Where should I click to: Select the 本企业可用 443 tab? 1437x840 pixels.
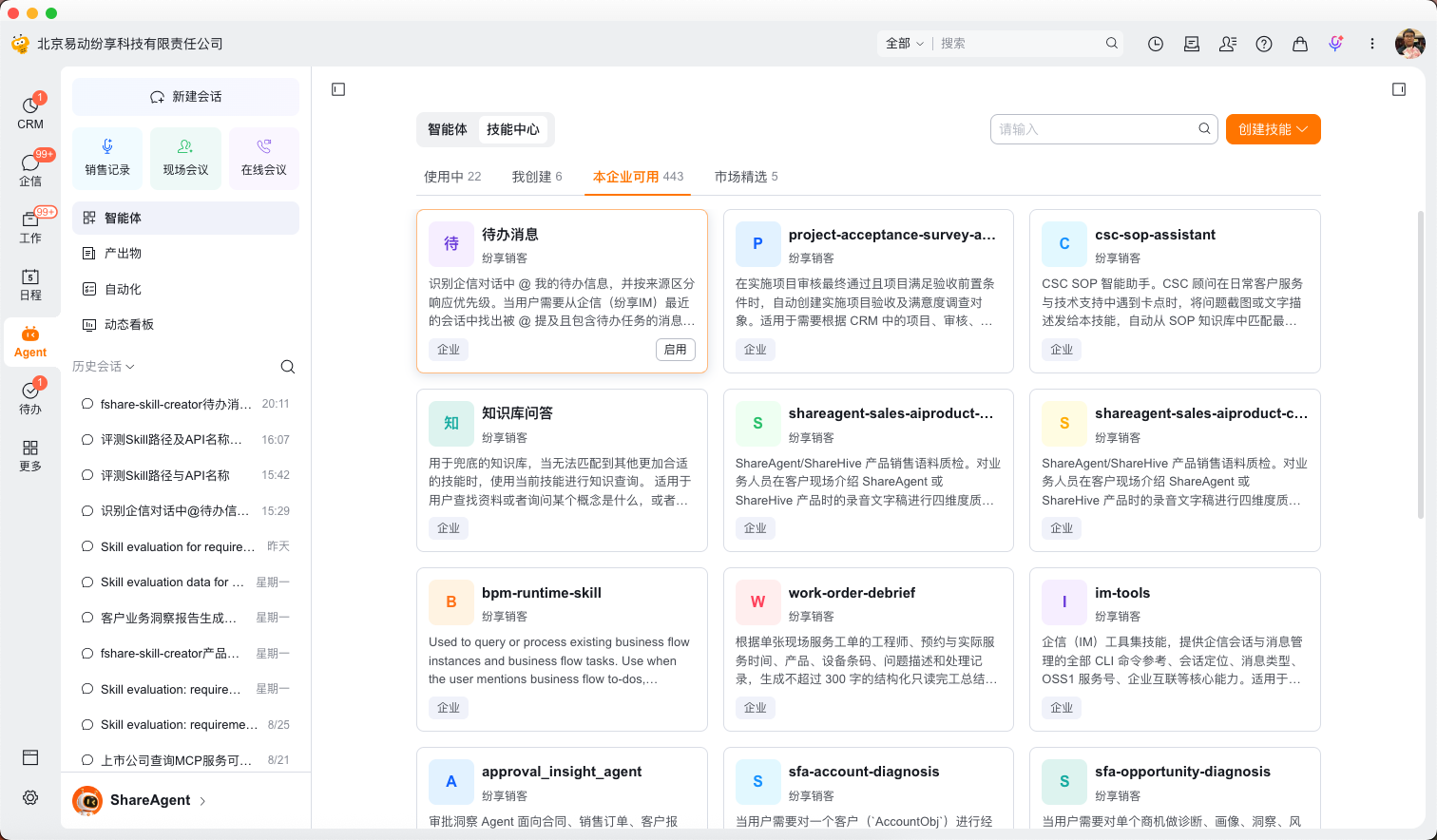coord(638,177)
